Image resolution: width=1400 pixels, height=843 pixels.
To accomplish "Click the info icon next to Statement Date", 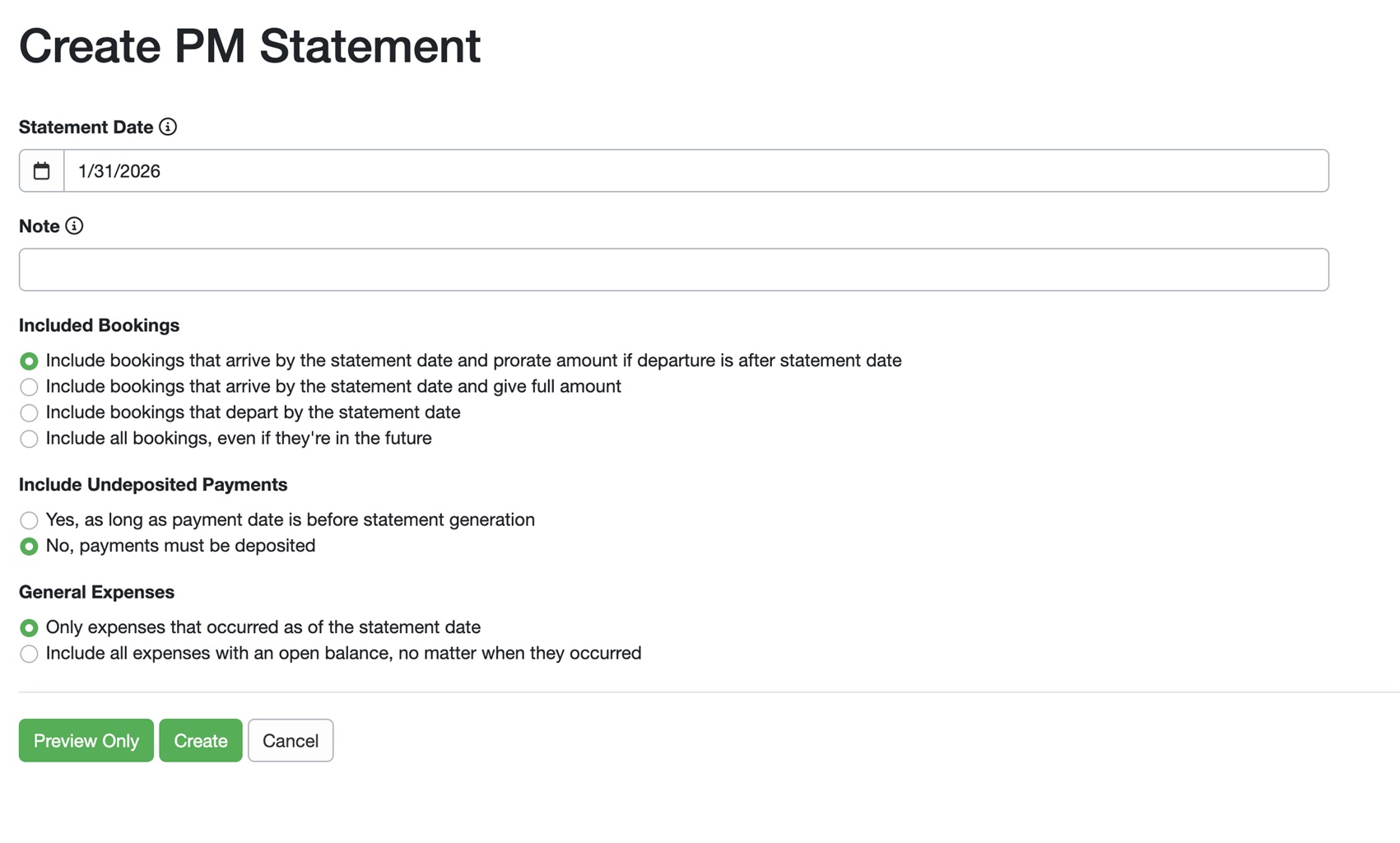I will [168, 127].
